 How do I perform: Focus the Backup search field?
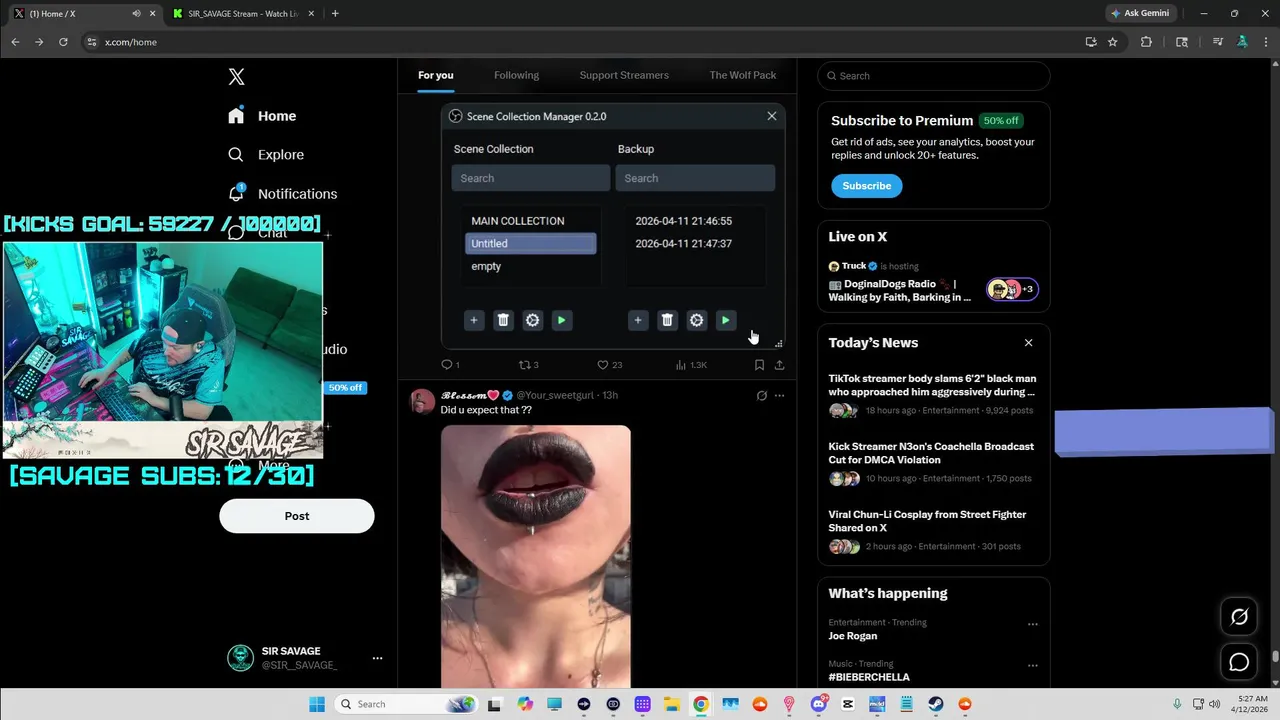(695, 178)
